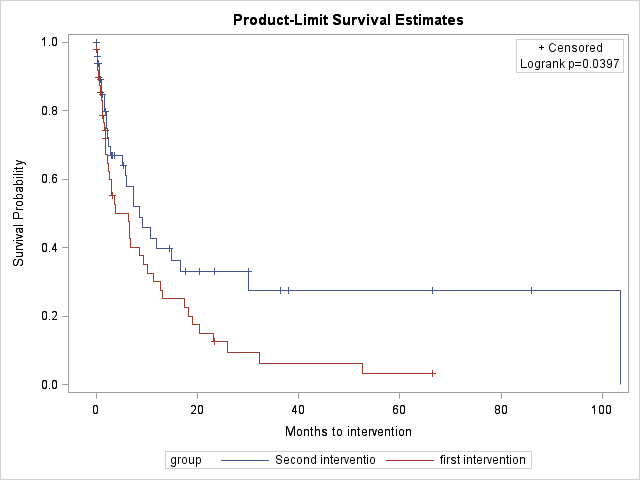The image size is (640, 480).
Task: Click the blue censored marker near 66 months
Action: pos(432,290)
